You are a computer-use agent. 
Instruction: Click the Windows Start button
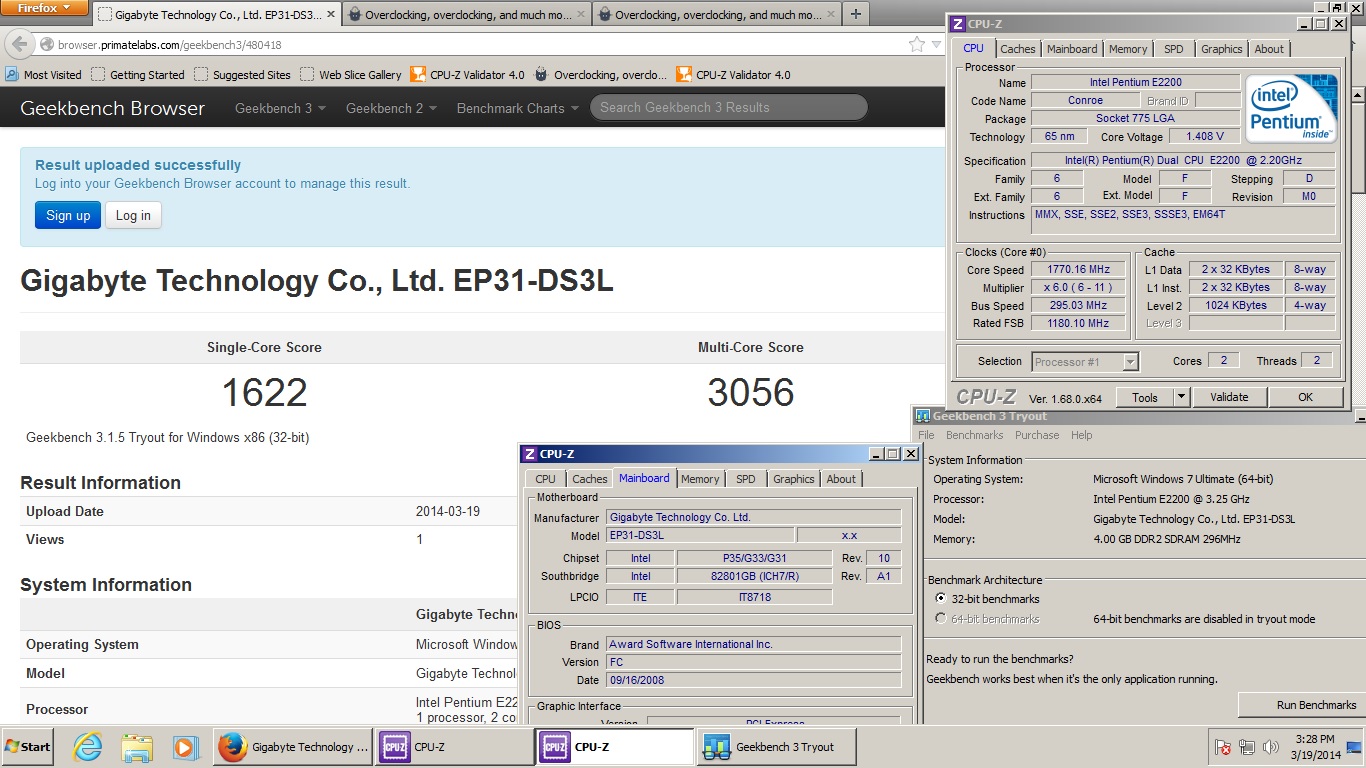click(x=27, y=747)
